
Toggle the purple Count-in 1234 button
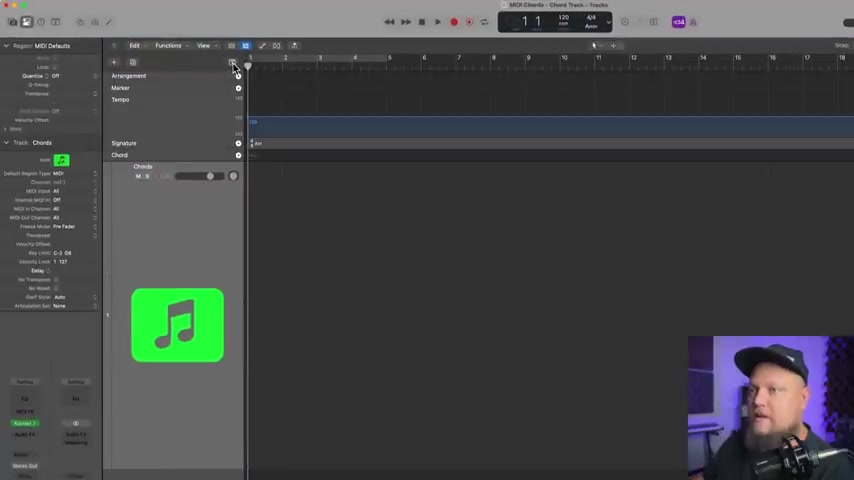[x=678, y=22]
